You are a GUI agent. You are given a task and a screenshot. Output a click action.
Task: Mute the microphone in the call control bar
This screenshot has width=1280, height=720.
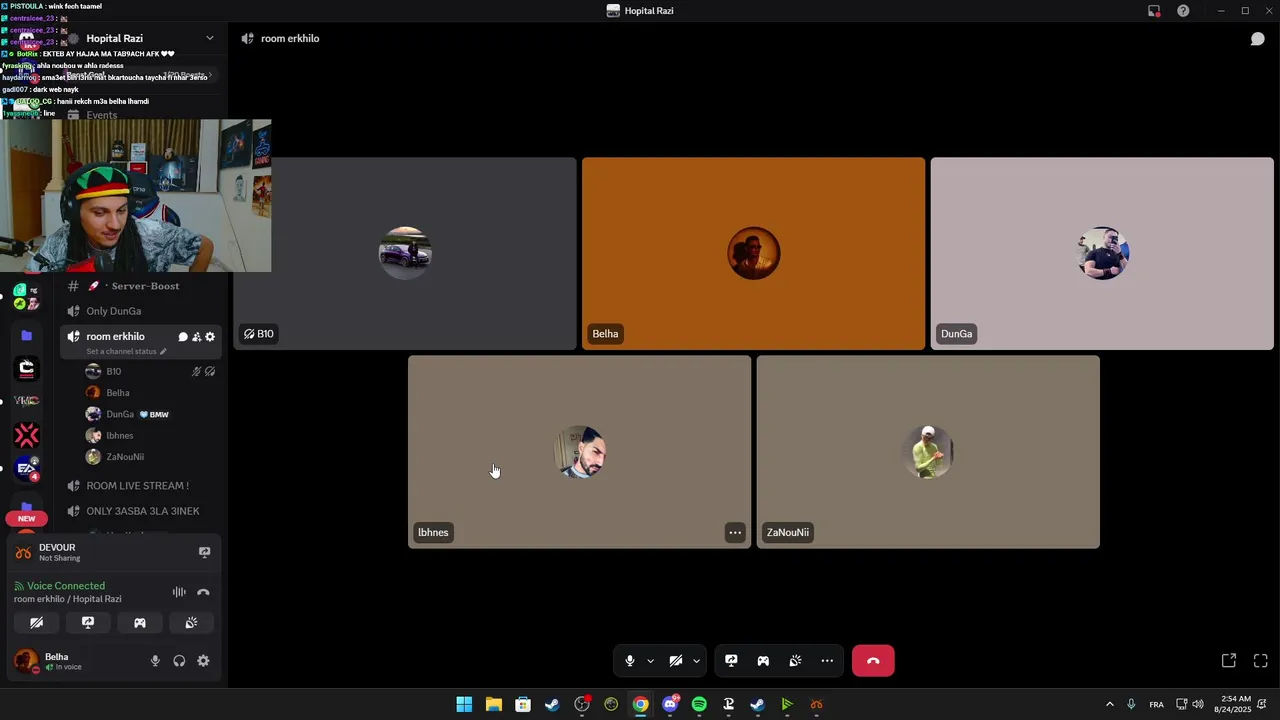click(629, 661)
